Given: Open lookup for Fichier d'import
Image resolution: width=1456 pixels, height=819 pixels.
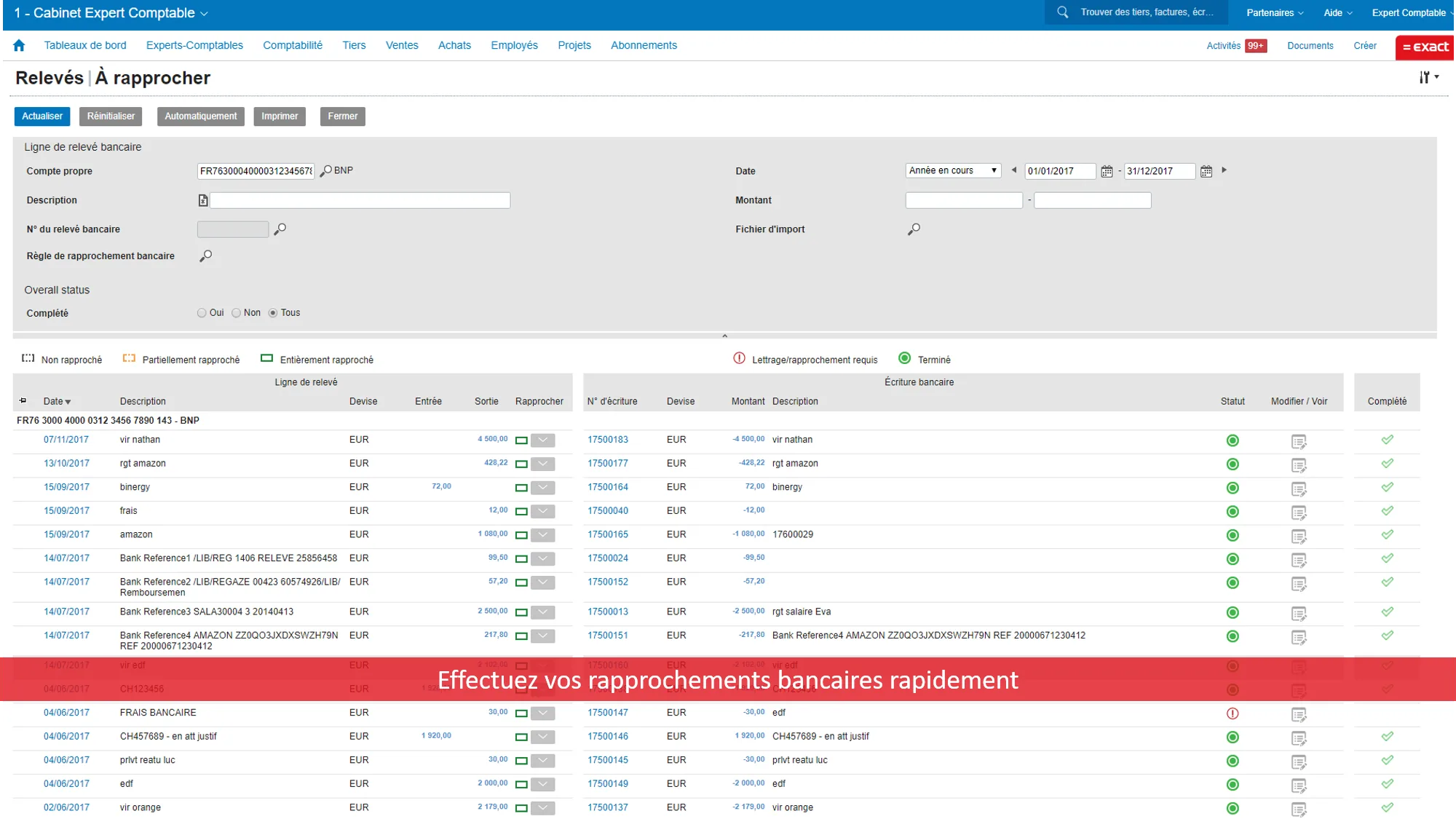Looking at the screenshot, I should coord(914,229).
